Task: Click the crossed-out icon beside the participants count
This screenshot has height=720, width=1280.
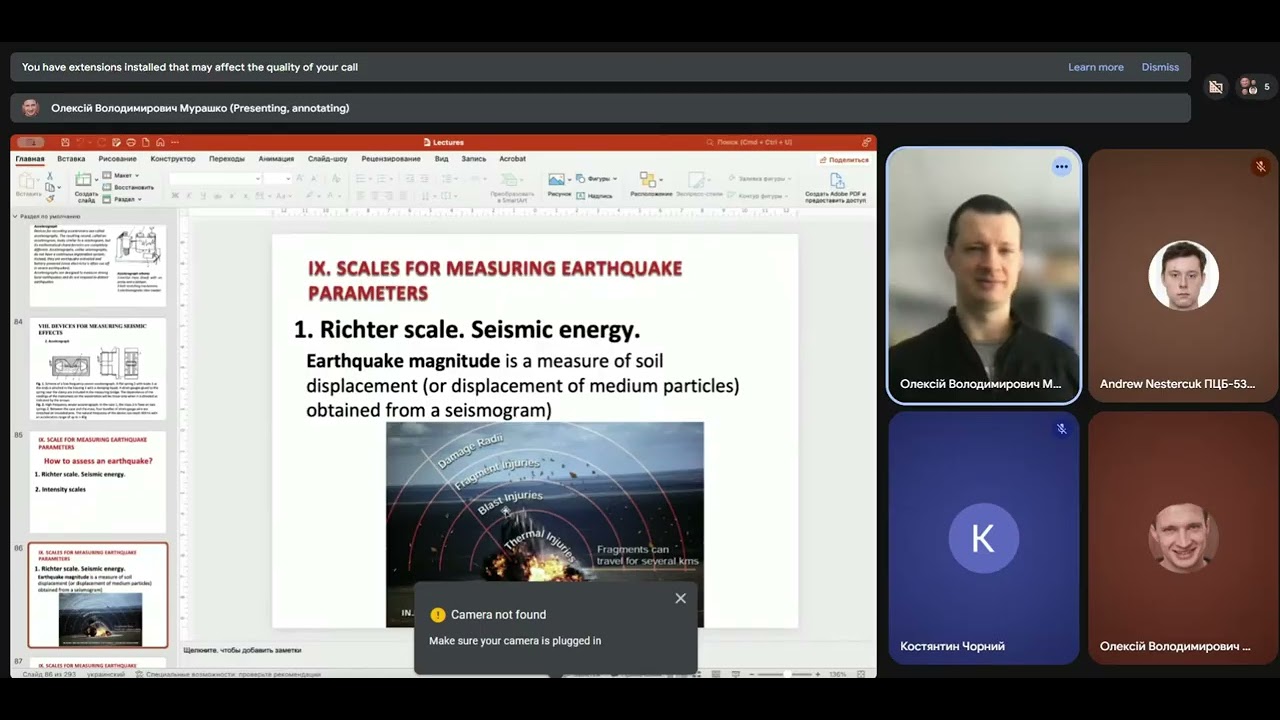Action: pyautogui.click(x=1216, y=87)
